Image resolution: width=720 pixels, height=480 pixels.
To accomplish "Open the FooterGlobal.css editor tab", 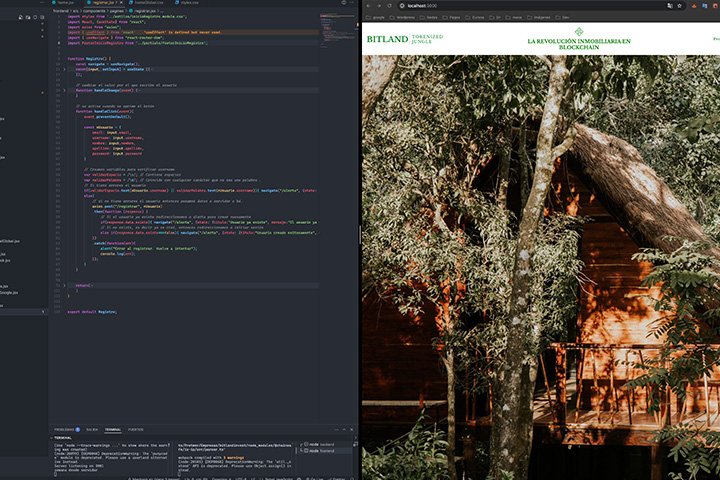I will point(146,3).
